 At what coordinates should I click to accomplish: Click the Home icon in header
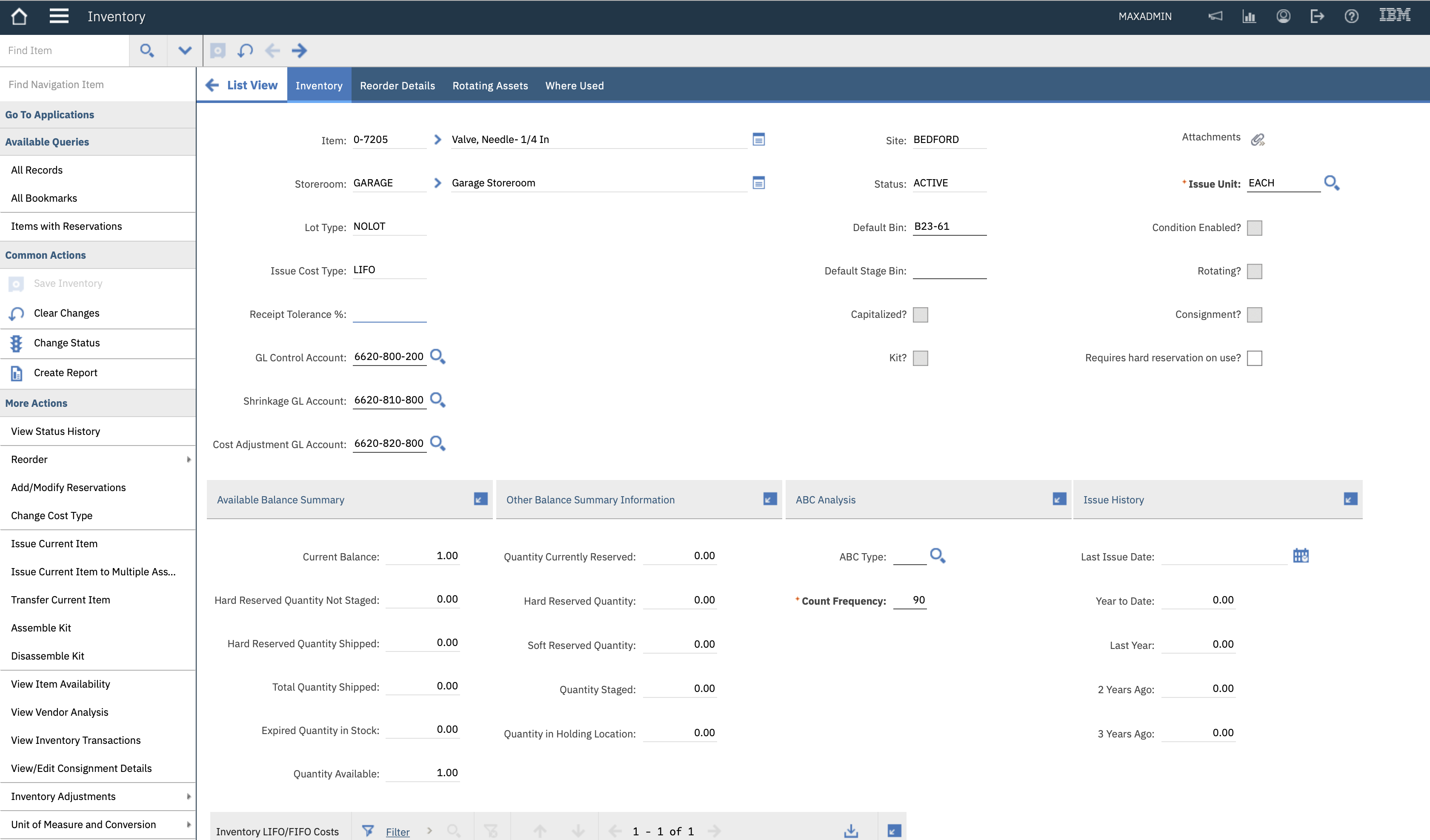(x=19, y=17)
